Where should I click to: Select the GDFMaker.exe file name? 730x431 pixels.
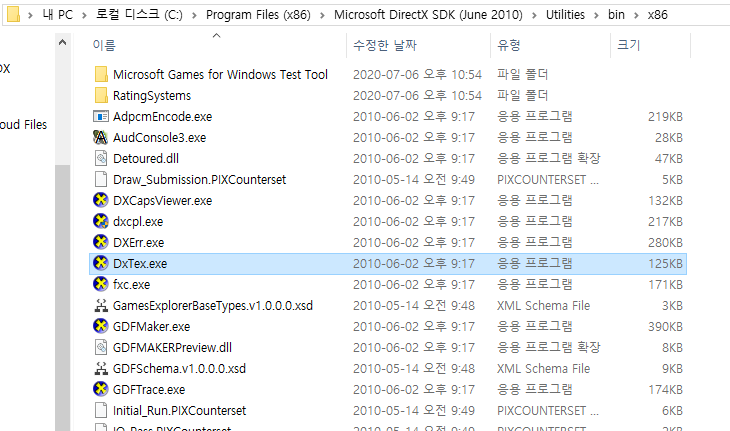152,326
